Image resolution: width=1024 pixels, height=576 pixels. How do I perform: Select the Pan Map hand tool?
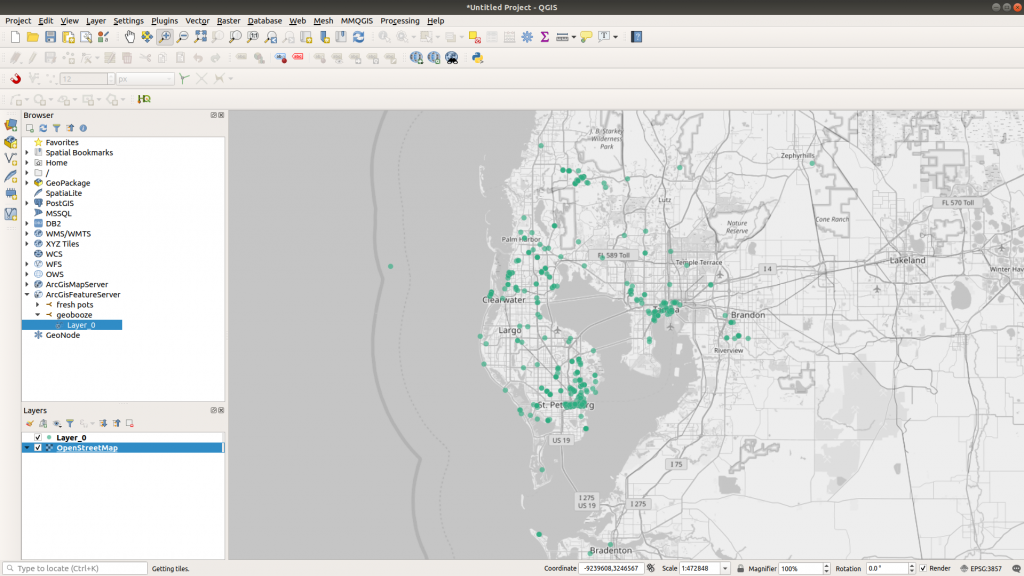(130, 37)
